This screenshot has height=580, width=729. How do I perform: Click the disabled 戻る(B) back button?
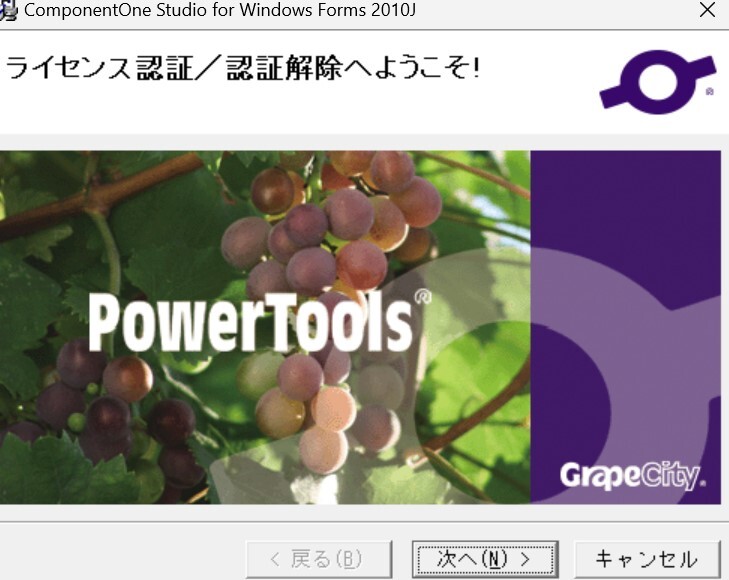pyautogui.click(x=319, y=559)
